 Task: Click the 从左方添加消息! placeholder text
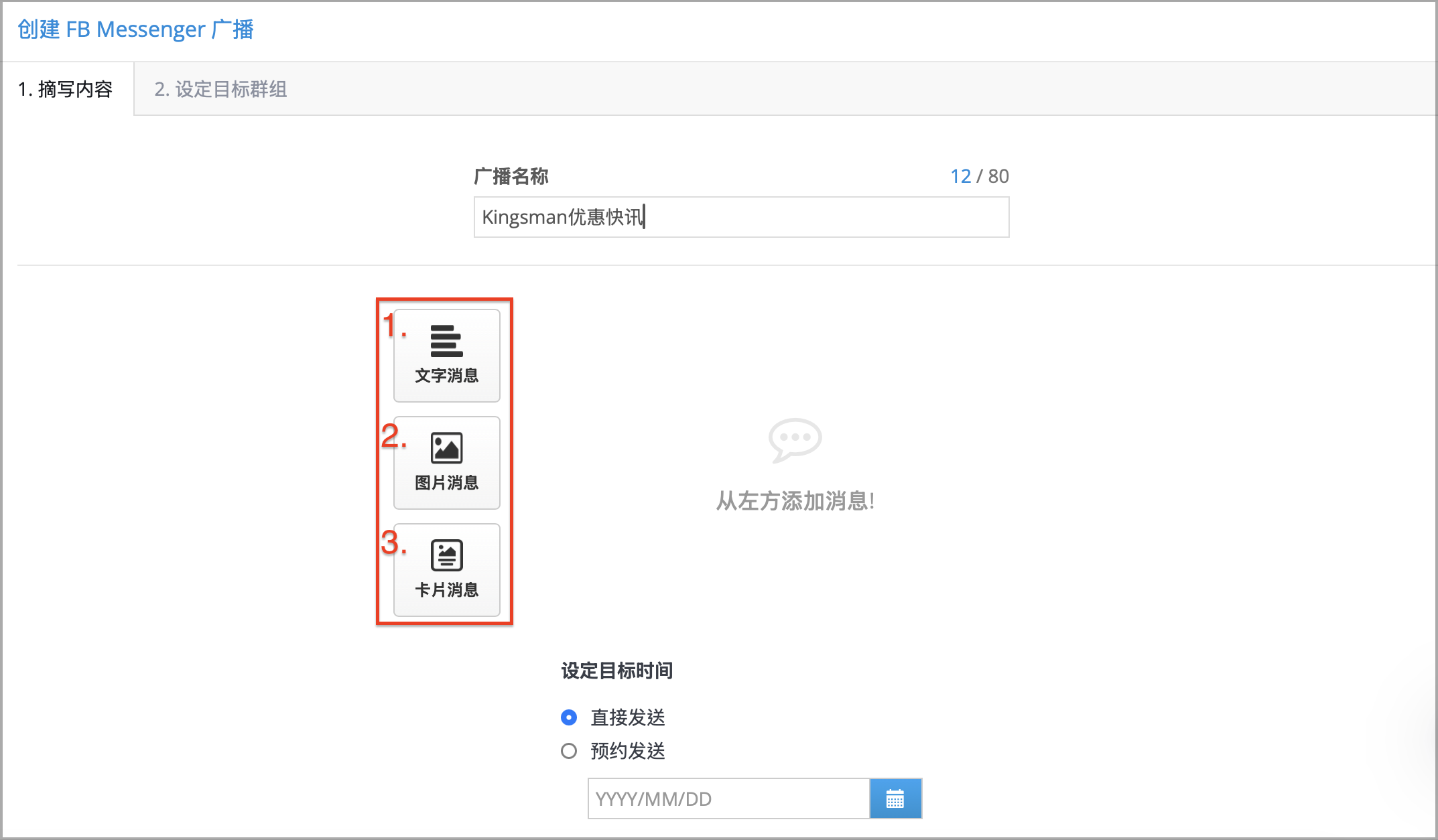[795, 500]
